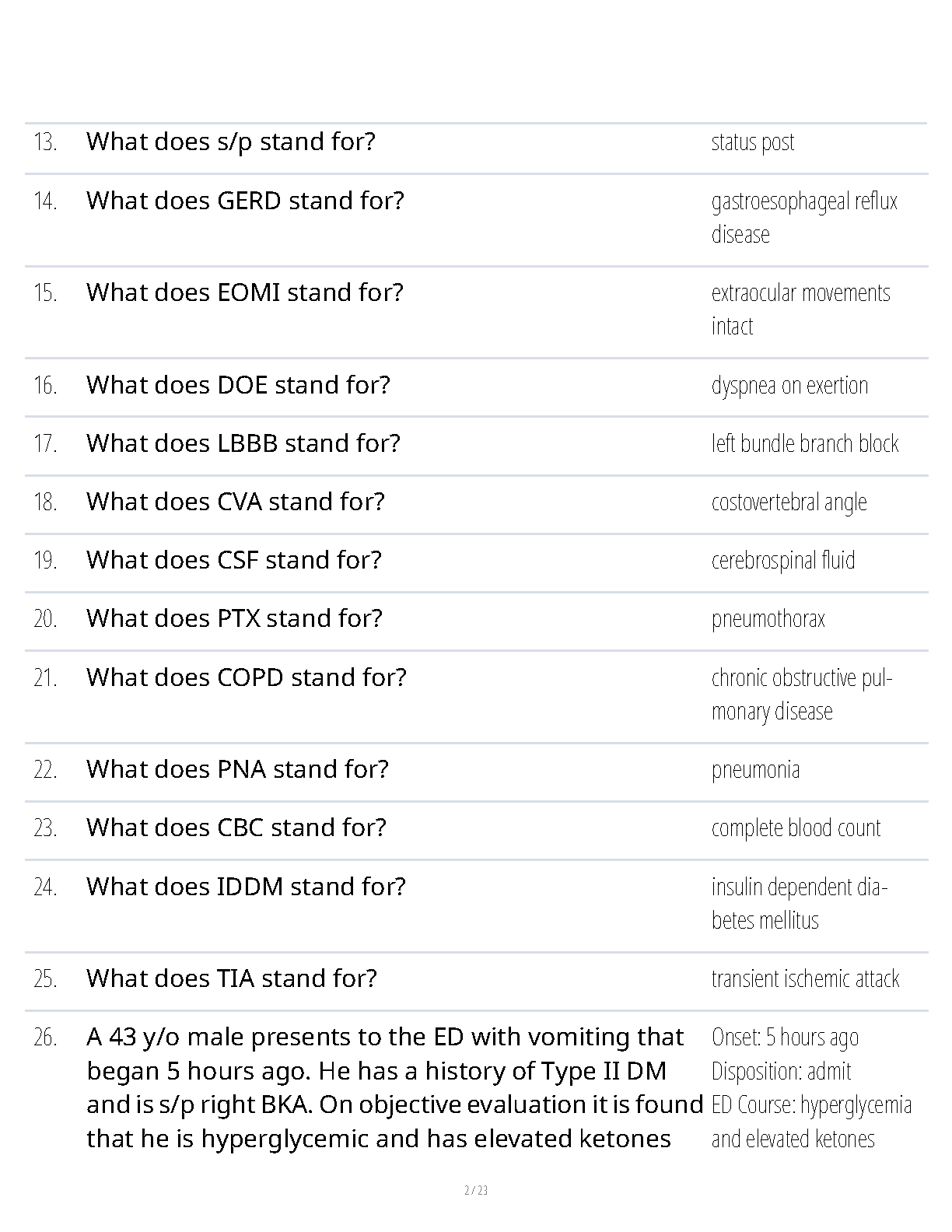
Task: Click 'What does CBC stand for?'
Action: pyautogui.click(x=236, y=828)
